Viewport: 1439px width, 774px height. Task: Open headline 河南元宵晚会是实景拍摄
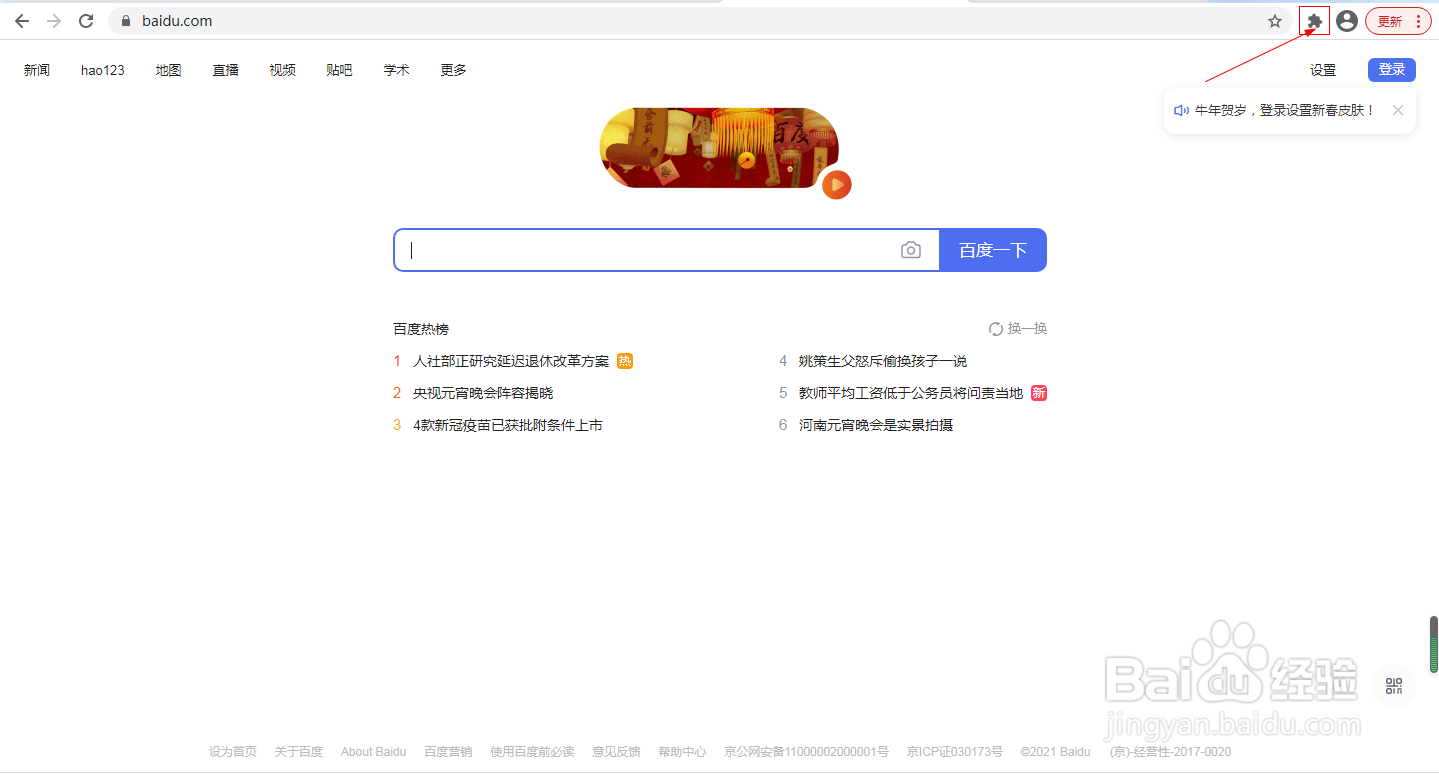click(876, 425)
